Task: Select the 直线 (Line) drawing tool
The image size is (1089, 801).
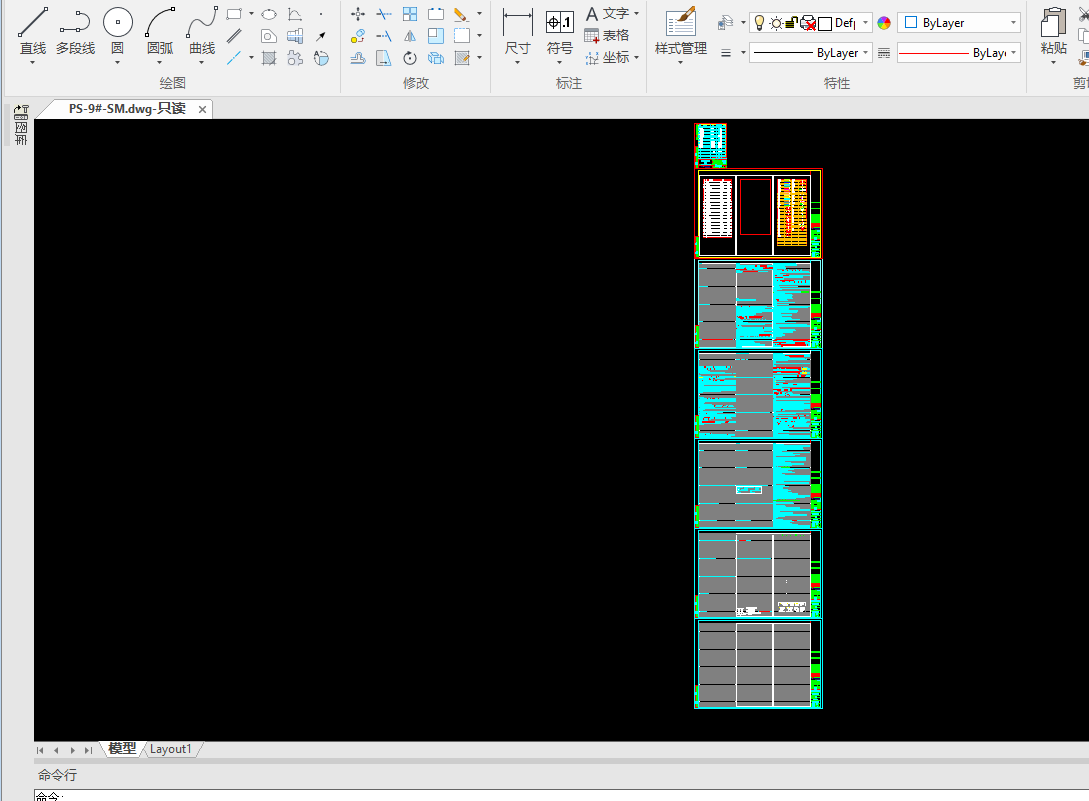Action: 33,24
